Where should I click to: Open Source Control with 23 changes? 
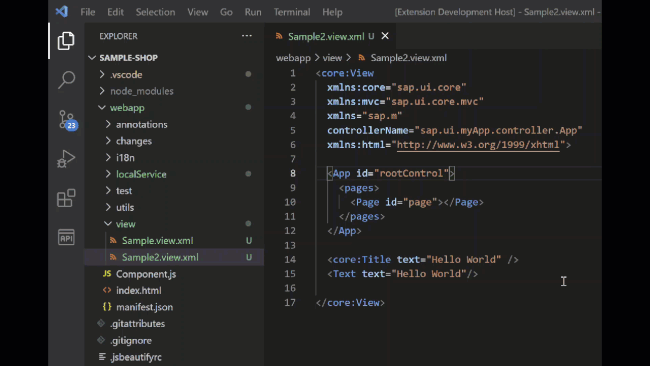coord(67,120)
